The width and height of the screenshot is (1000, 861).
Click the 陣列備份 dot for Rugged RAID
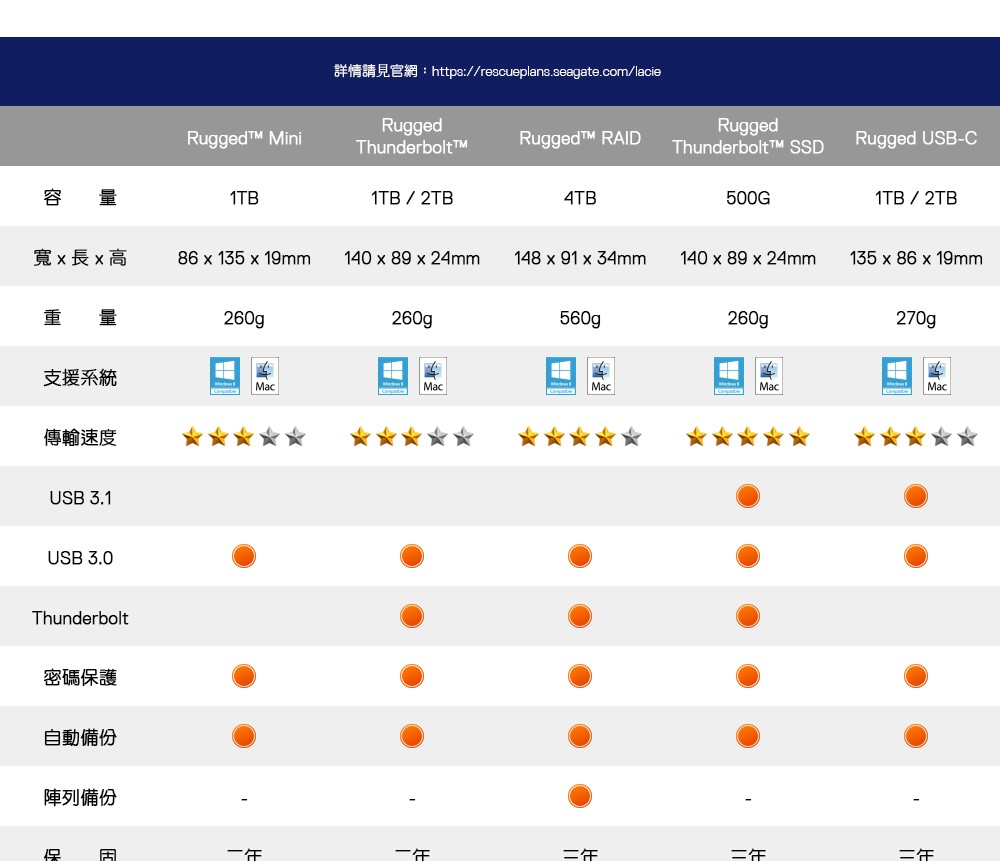[x=580, y=796]
